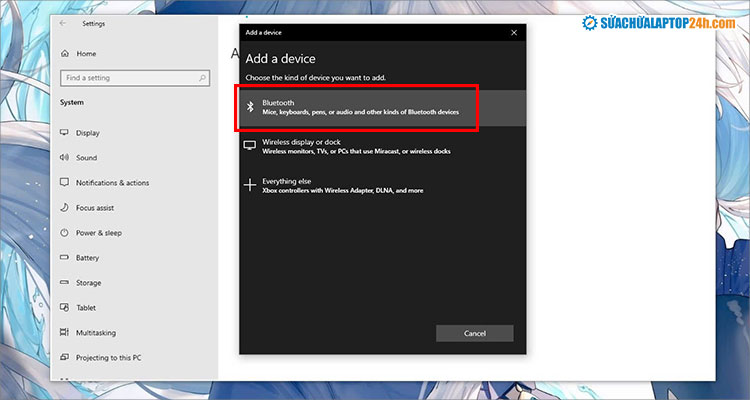Click the Wireless display monitor icon
750x400 pixels.
coord(250,146)
